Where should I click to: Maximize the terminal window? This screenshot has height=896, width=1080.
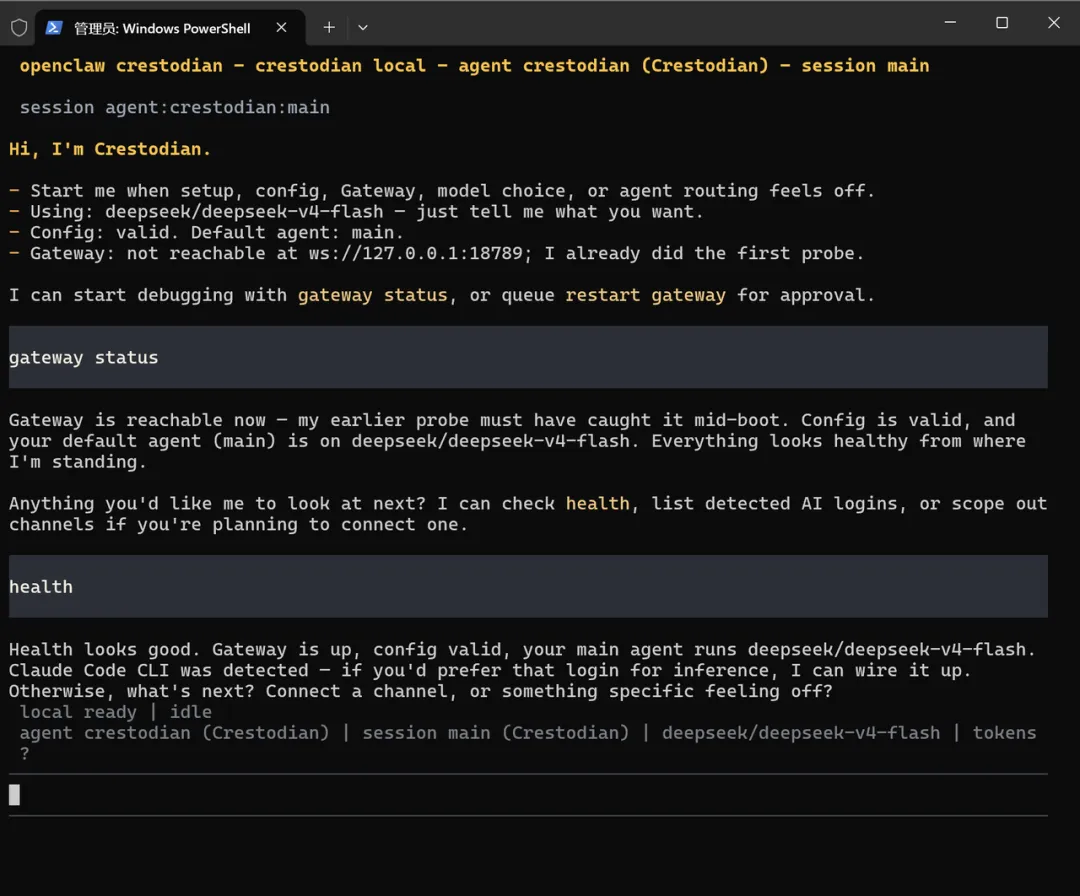[1002, 23]
